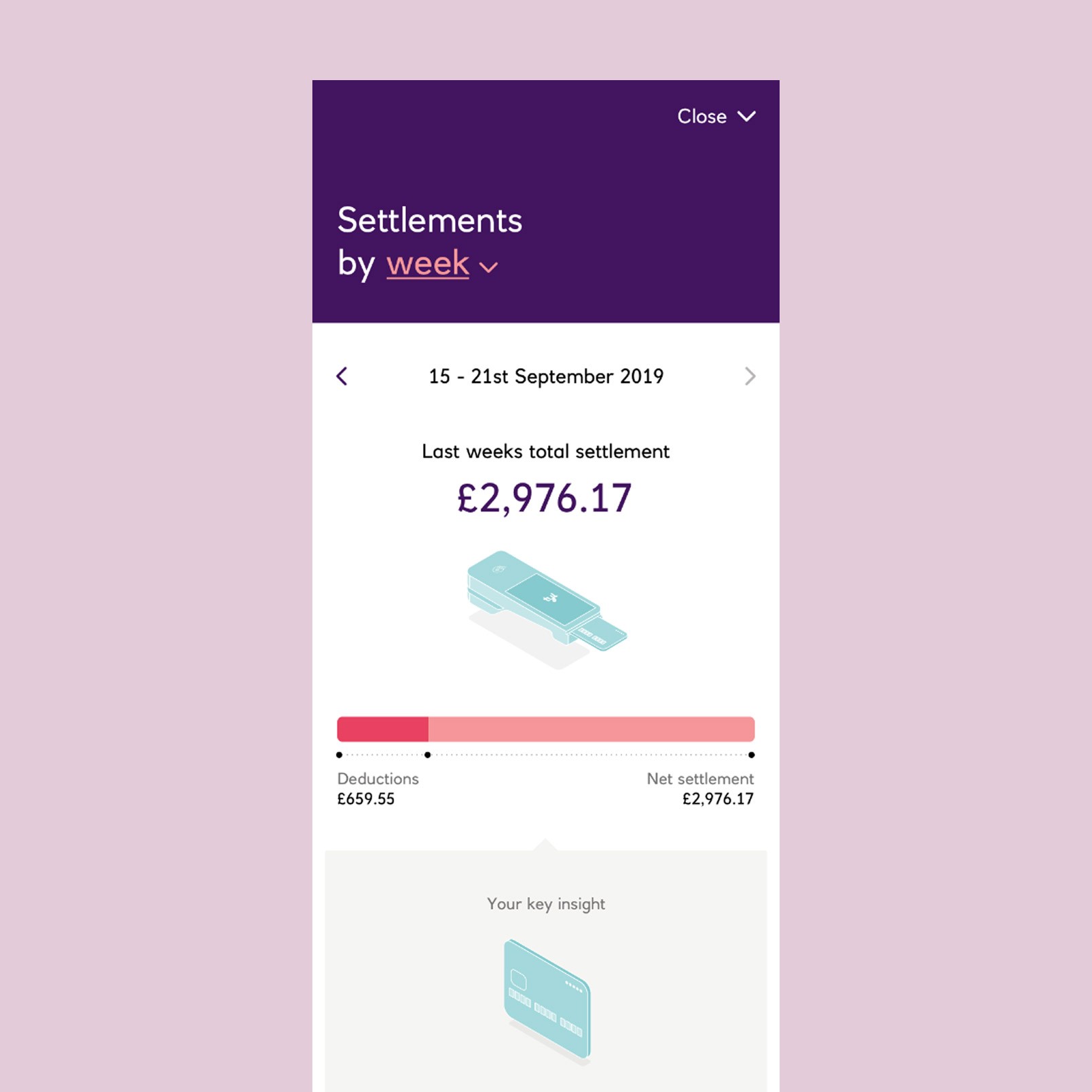This screenshot has height=1092, width=1092.
Task: Click the dot at net settlement end
Action: coord(751,755)
